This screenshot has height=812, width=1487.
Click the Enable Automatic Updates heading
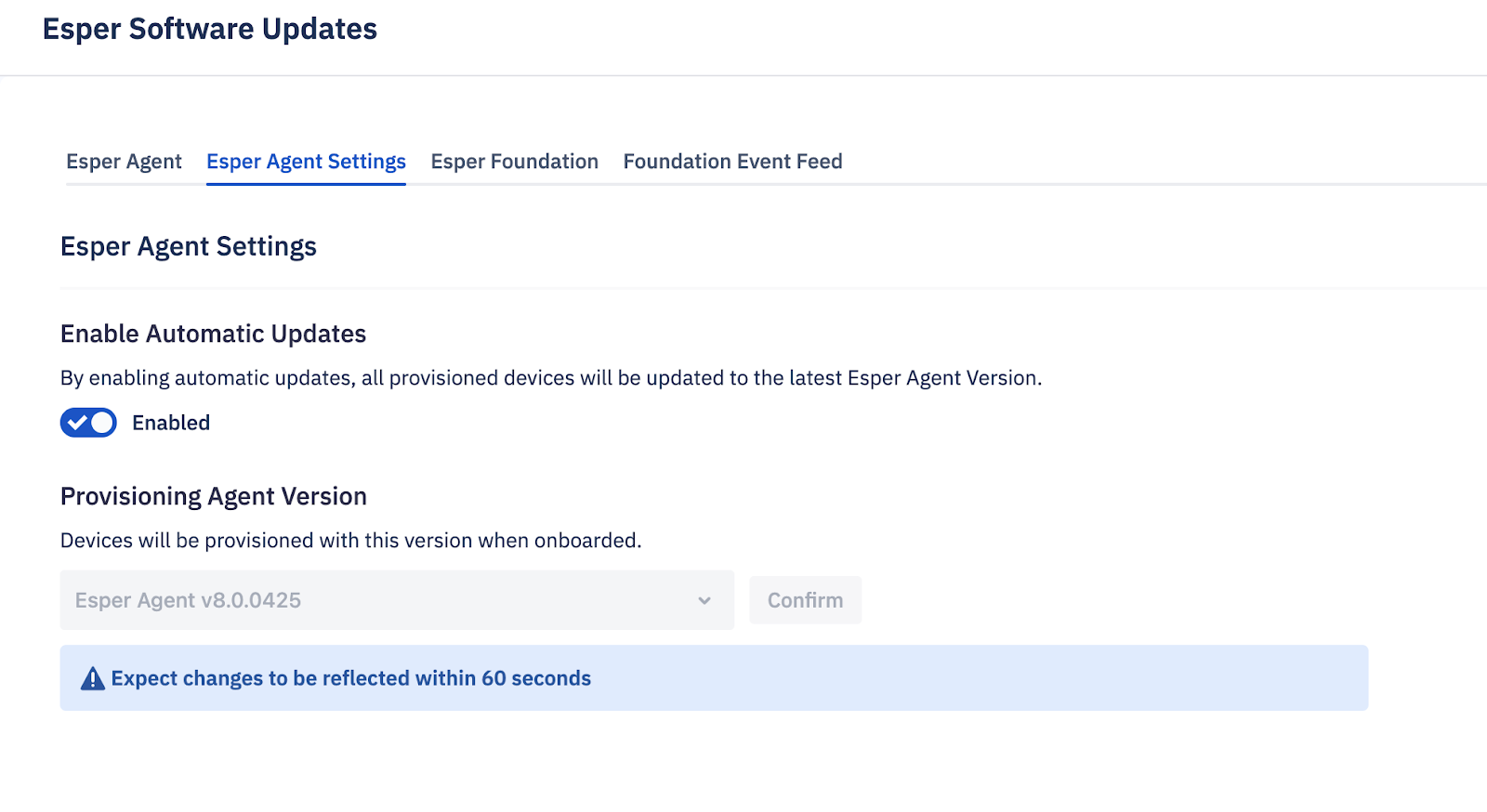[x=214, y=334]
